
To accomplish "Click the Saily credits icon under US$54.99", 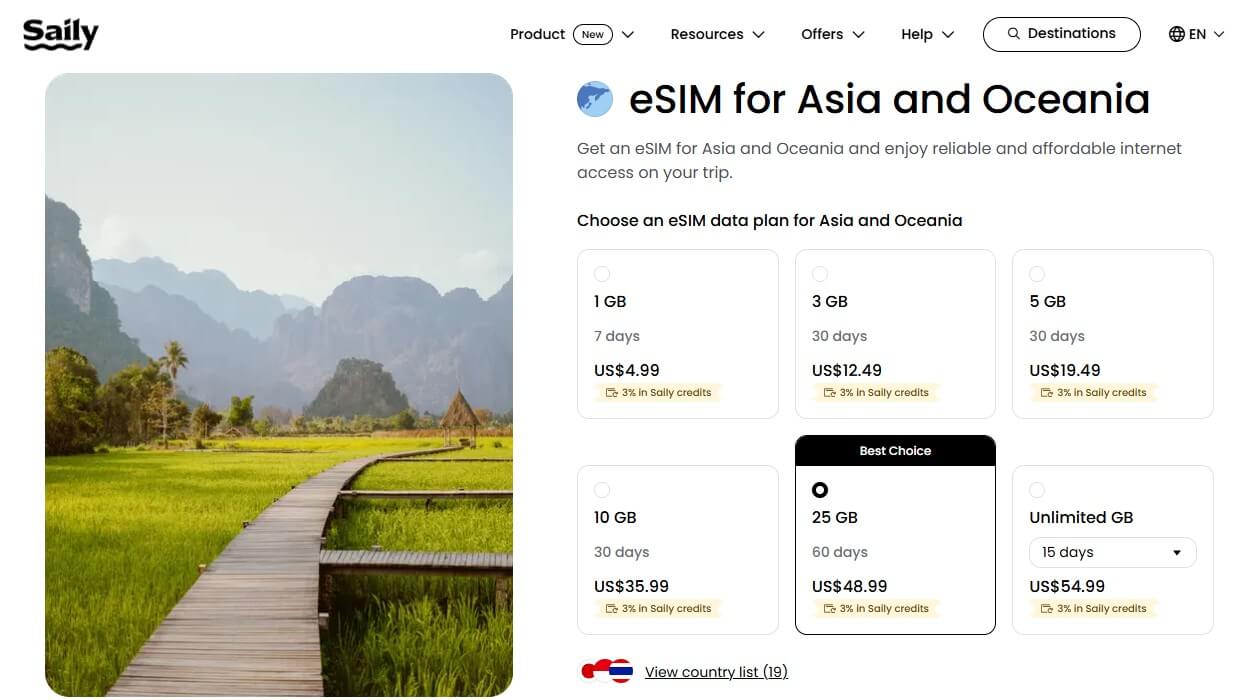I will [1047, 609].
